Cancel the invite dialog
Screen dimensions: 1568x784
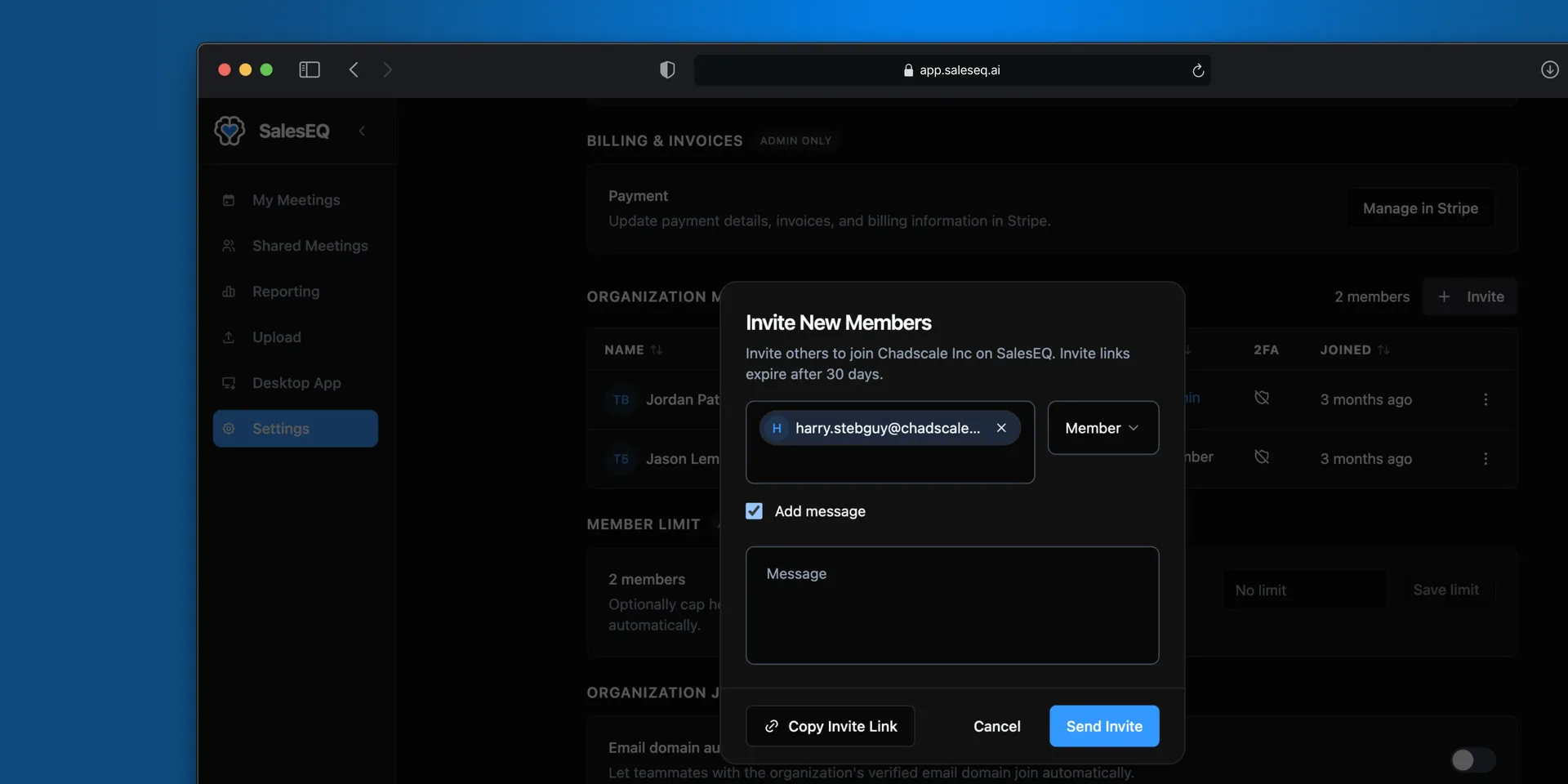[x=996, y=726]
